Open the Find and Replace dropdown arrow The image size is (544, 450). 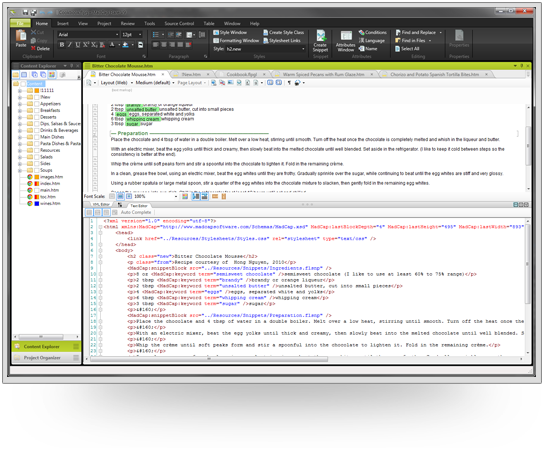[x=441, y=32]
